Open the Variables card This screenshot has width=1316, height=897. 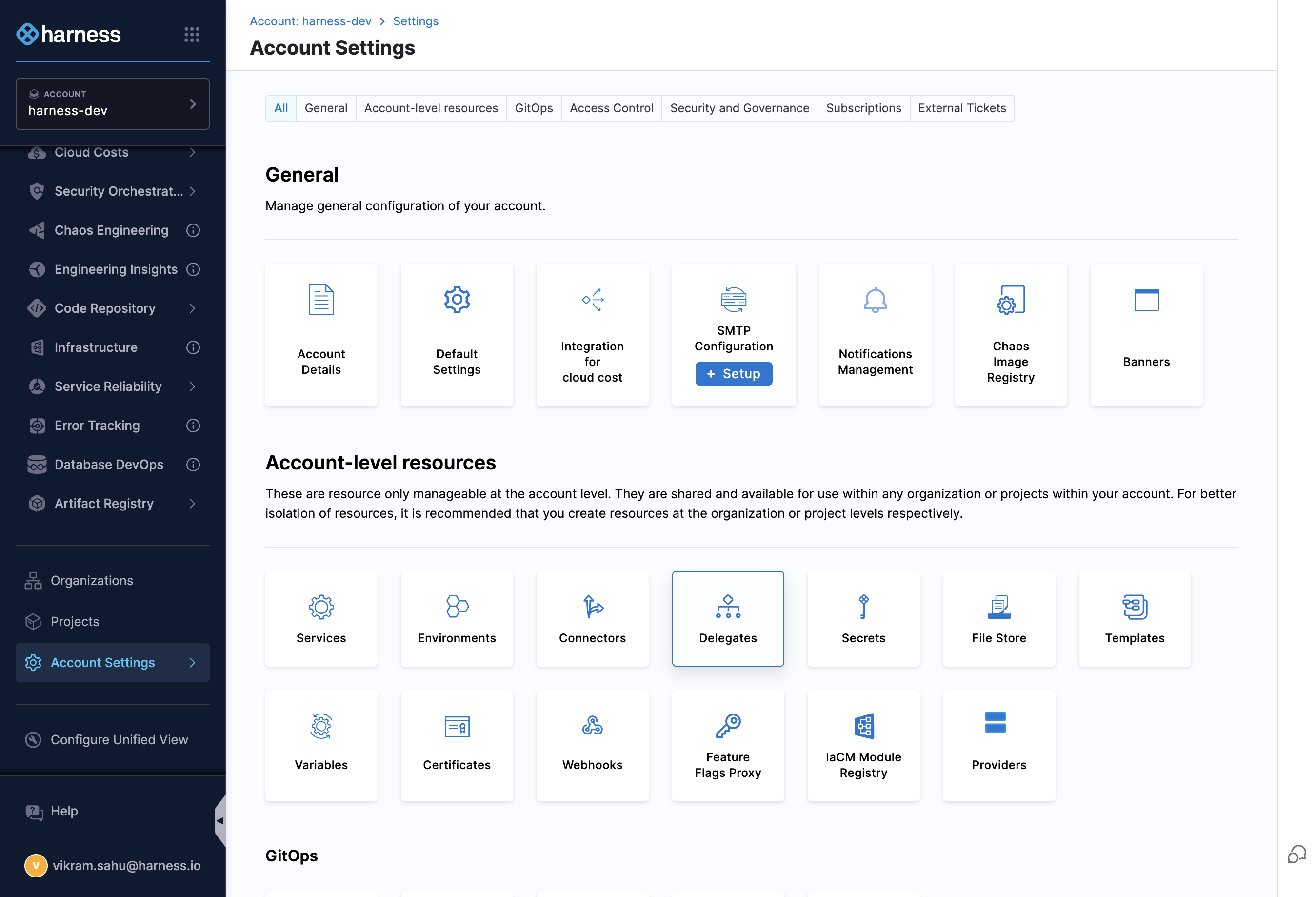tap(321, 746)
